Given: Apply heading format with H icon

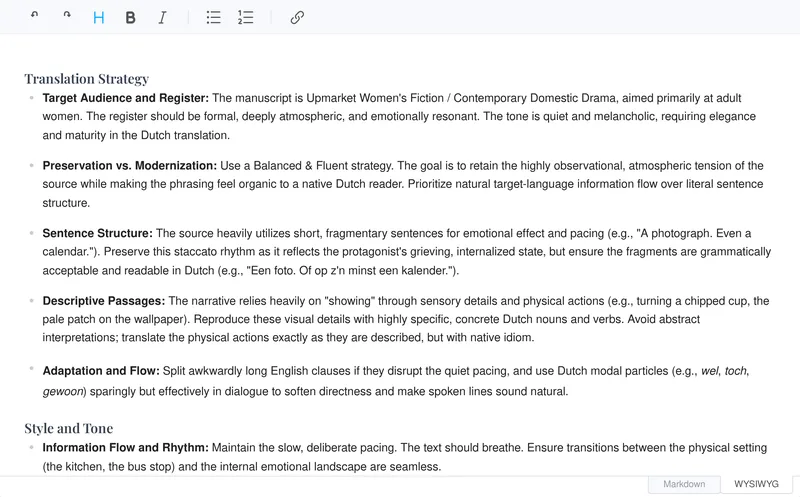Looking at the screenshot, I should [98, 18].
